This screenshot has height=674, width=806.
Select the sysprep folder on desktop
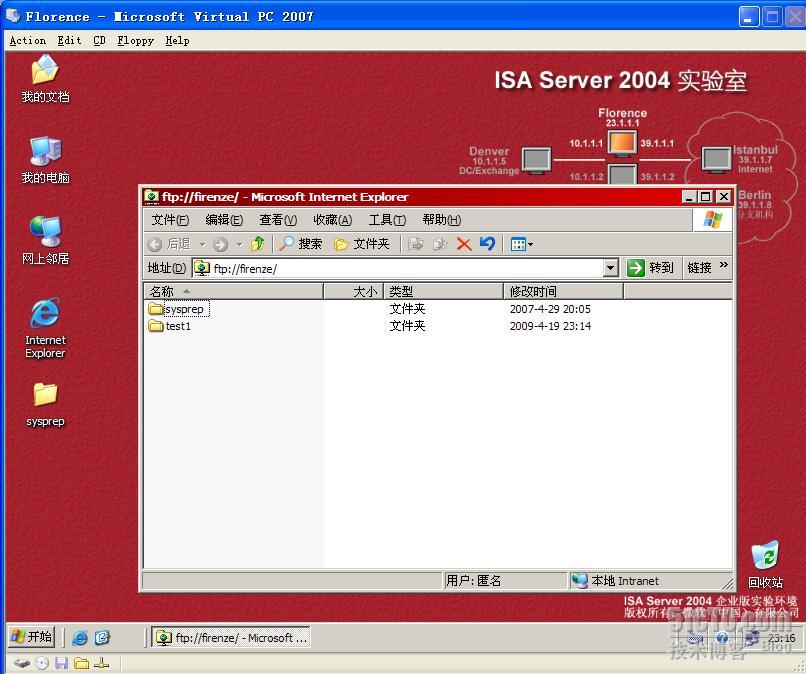[x=45, y=405]
